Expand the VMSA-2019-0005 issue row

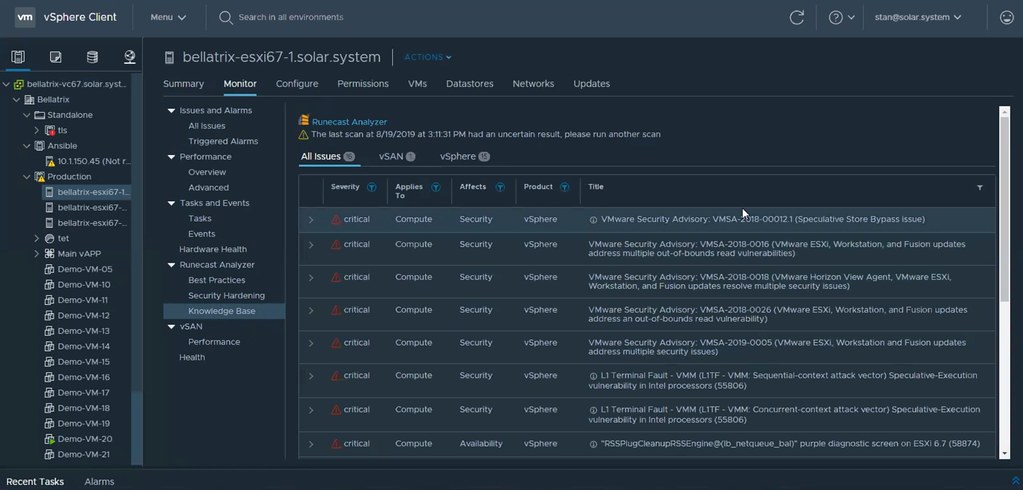[311, 343]
